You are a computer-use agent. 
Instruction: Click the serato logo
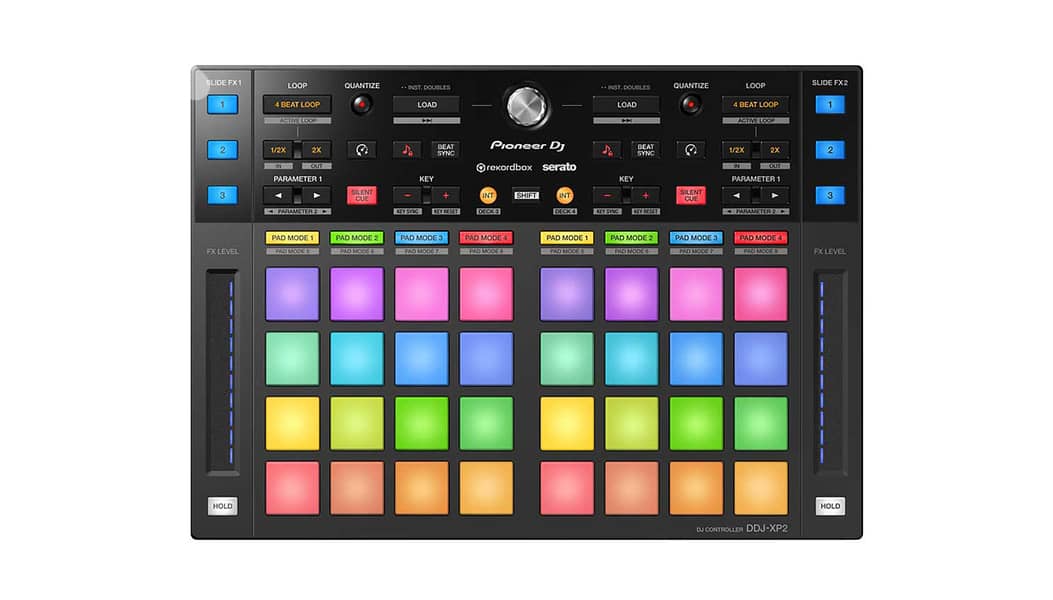[559, 167]
